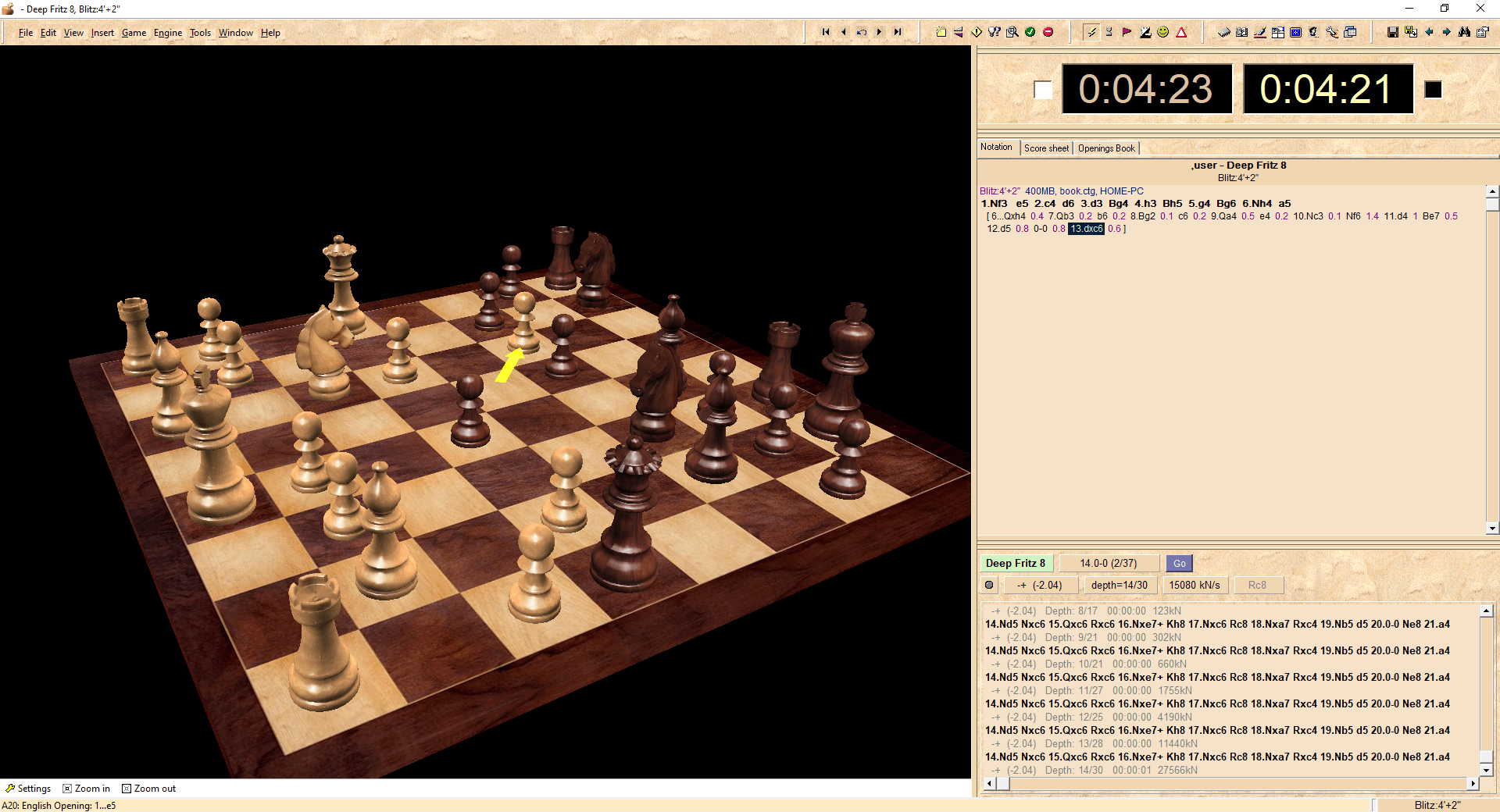Step forward one move in toolbar
Viewport: 1500px width, 812px height.
point(880,32)
